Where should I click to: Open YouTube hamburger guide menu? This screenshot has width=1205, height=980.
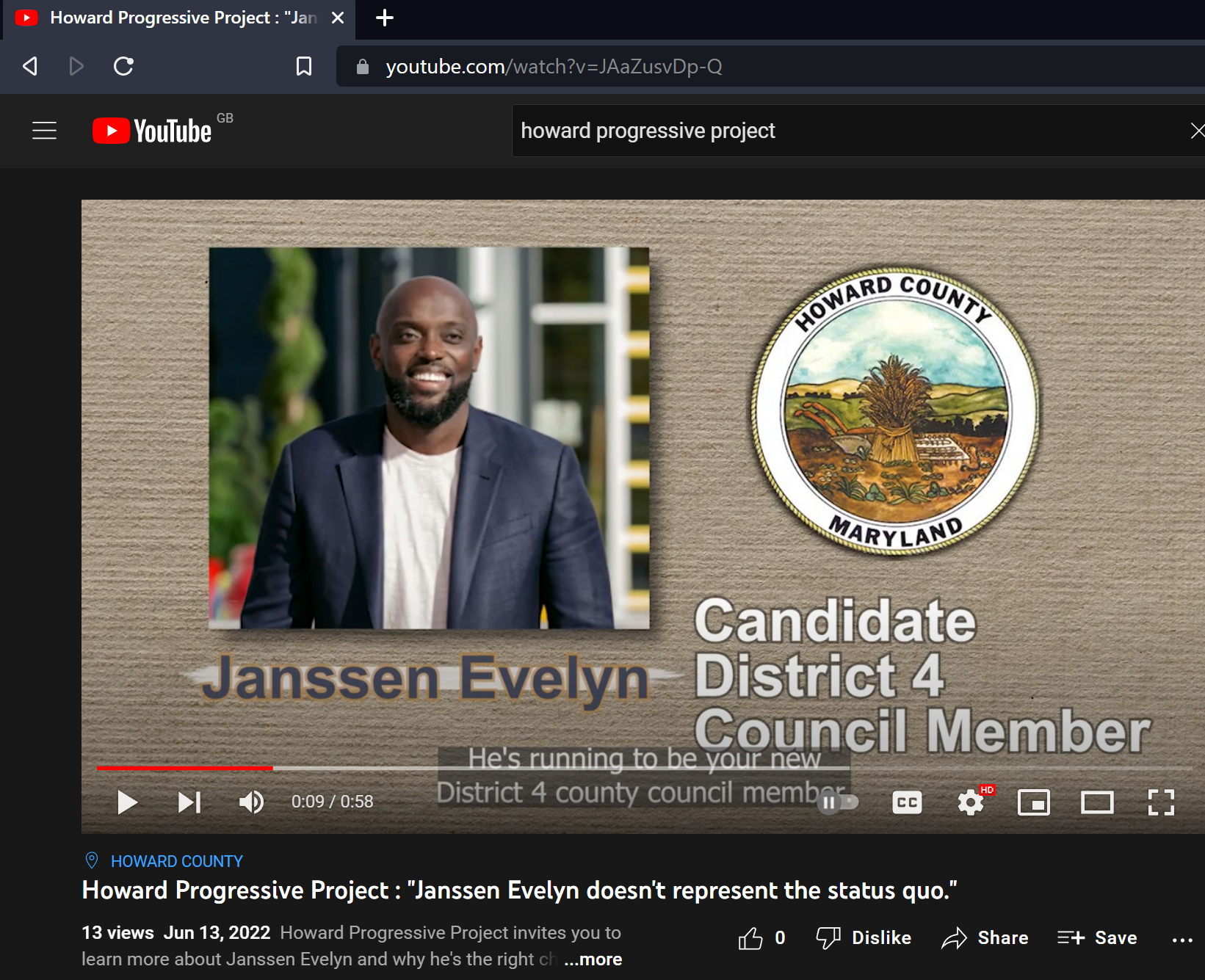click(x=45, y=131)
